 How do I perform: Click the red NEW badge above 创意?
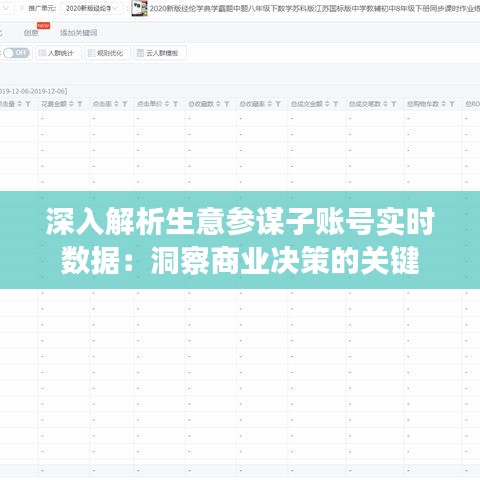coord(44,26)
